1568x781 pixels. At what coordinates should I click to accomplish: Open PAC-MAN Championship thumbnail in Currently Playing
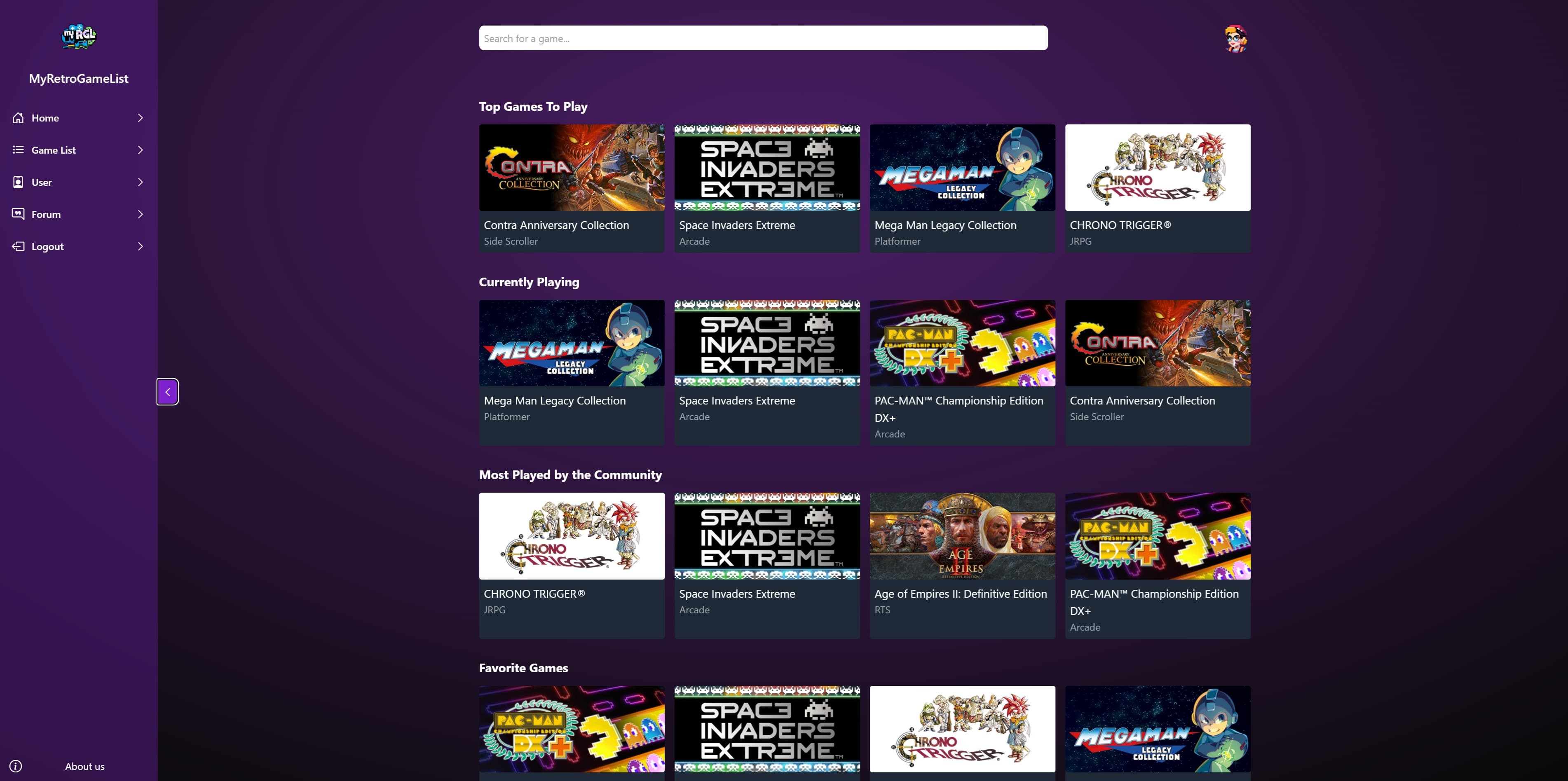point(962,343)
